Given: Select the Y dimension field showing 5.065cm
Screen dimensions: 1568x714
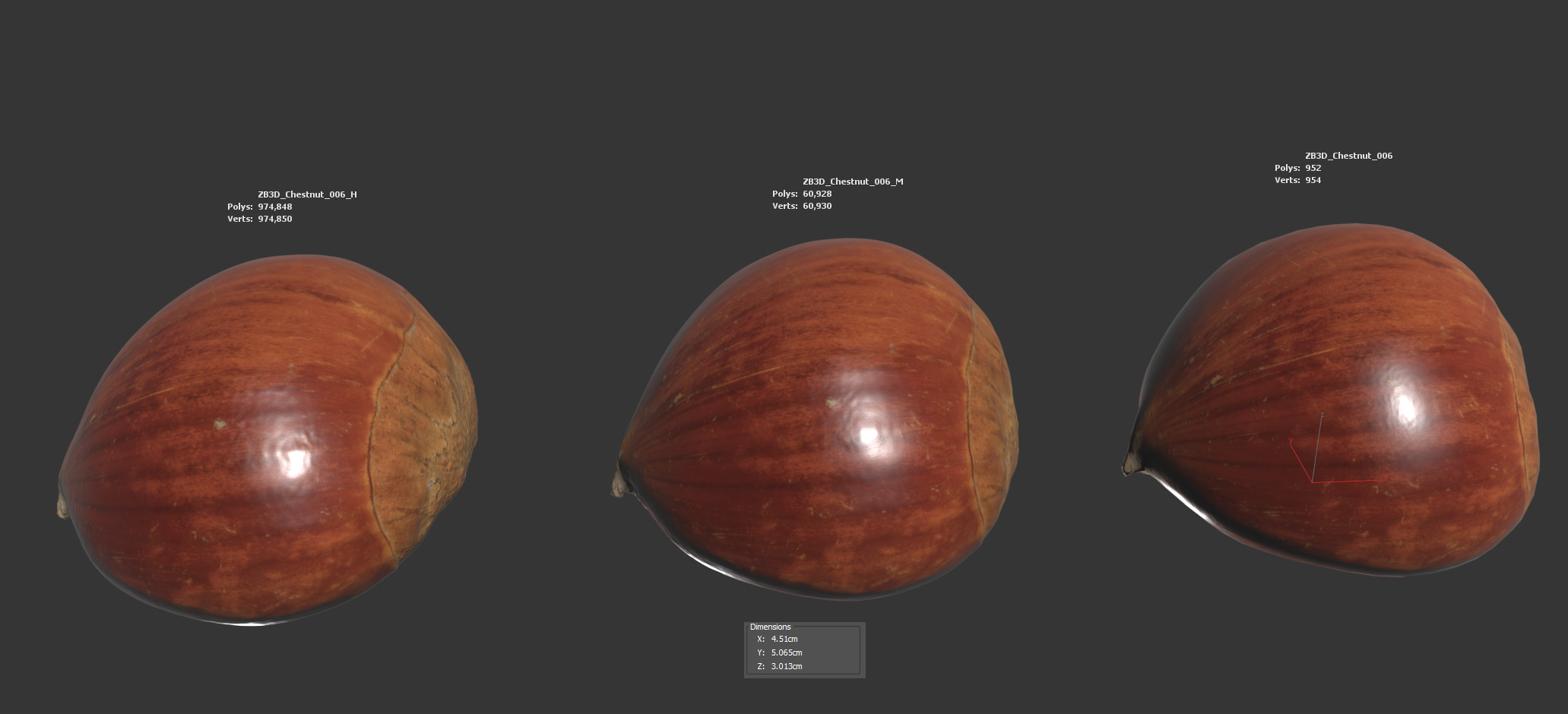Looking at the screenshot, I should 787,652.
